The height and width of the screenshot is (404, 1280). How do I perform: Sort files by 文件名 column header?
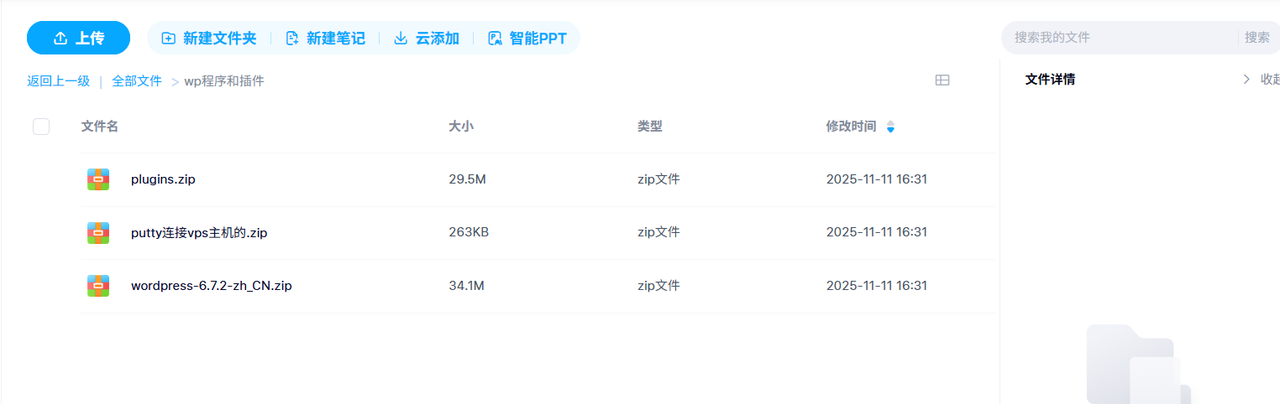point(100,126)
